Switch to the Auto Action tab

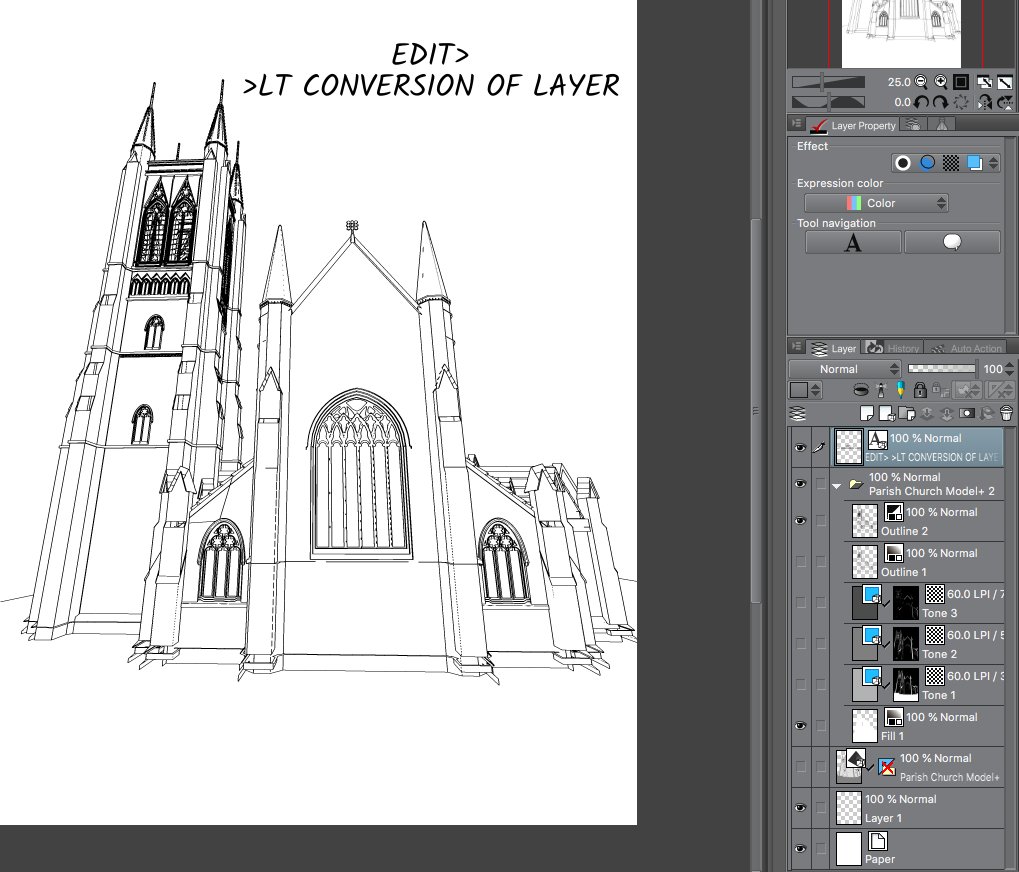pos(965,348)
